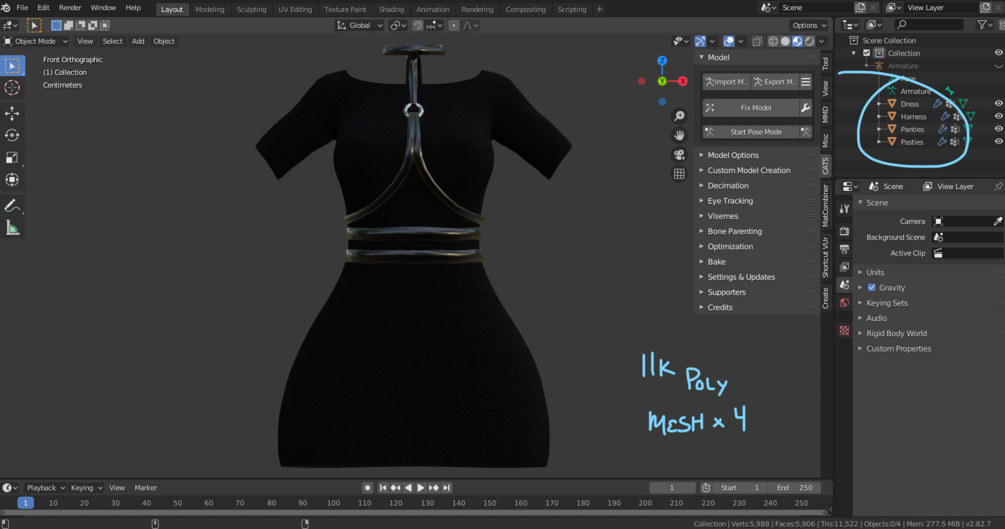This screenshot has height=529, width=1005.
Task: Disable the Gravity checkbox
Action: click(872, 288)
